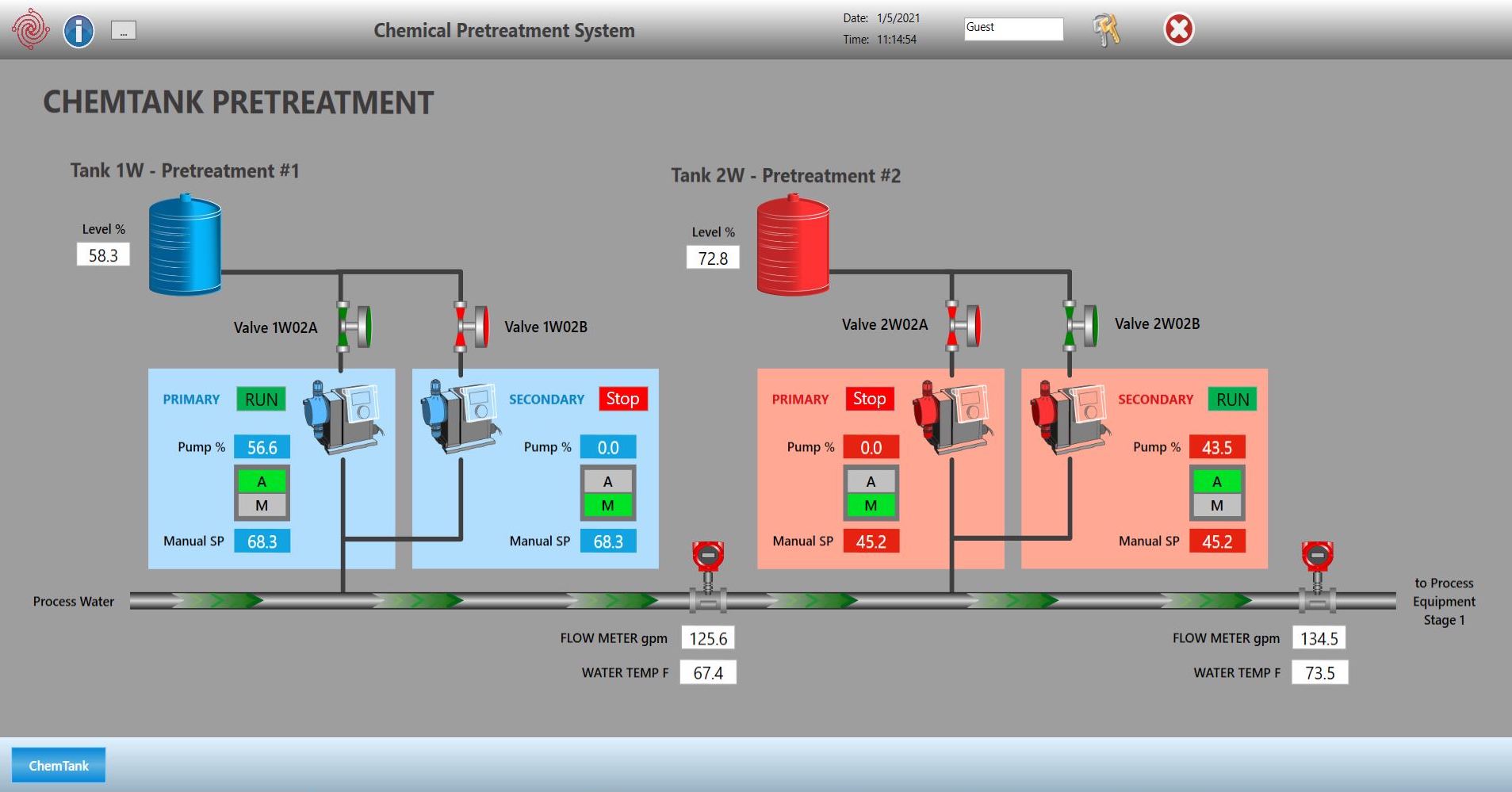Click the Tank 1W - Pretreatment #1 heading
The width and height of the screenshot is (1512, 792).
pos(185,170)
